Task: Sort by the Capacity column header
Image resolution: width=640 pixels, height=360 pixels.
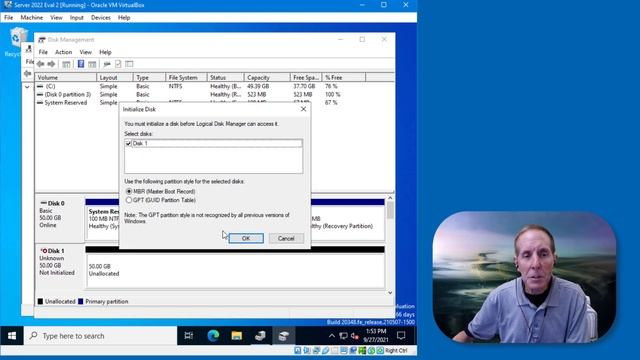Action: click(267, 77)
